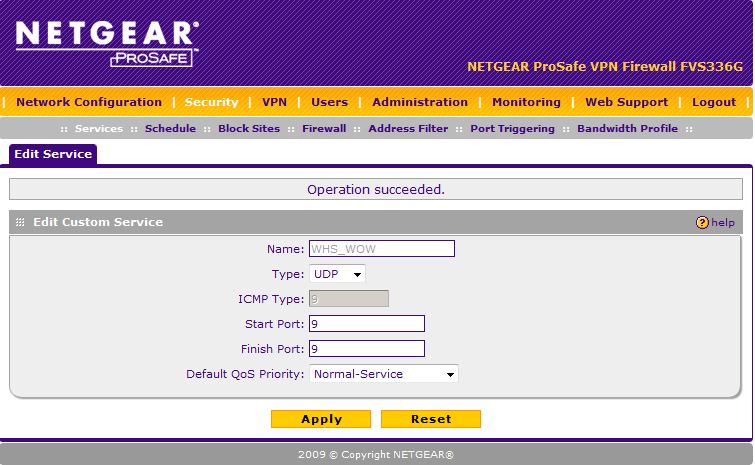The image size is (755, 465).
Task: Go to the Port Triggering submenu
Action: 512,129
